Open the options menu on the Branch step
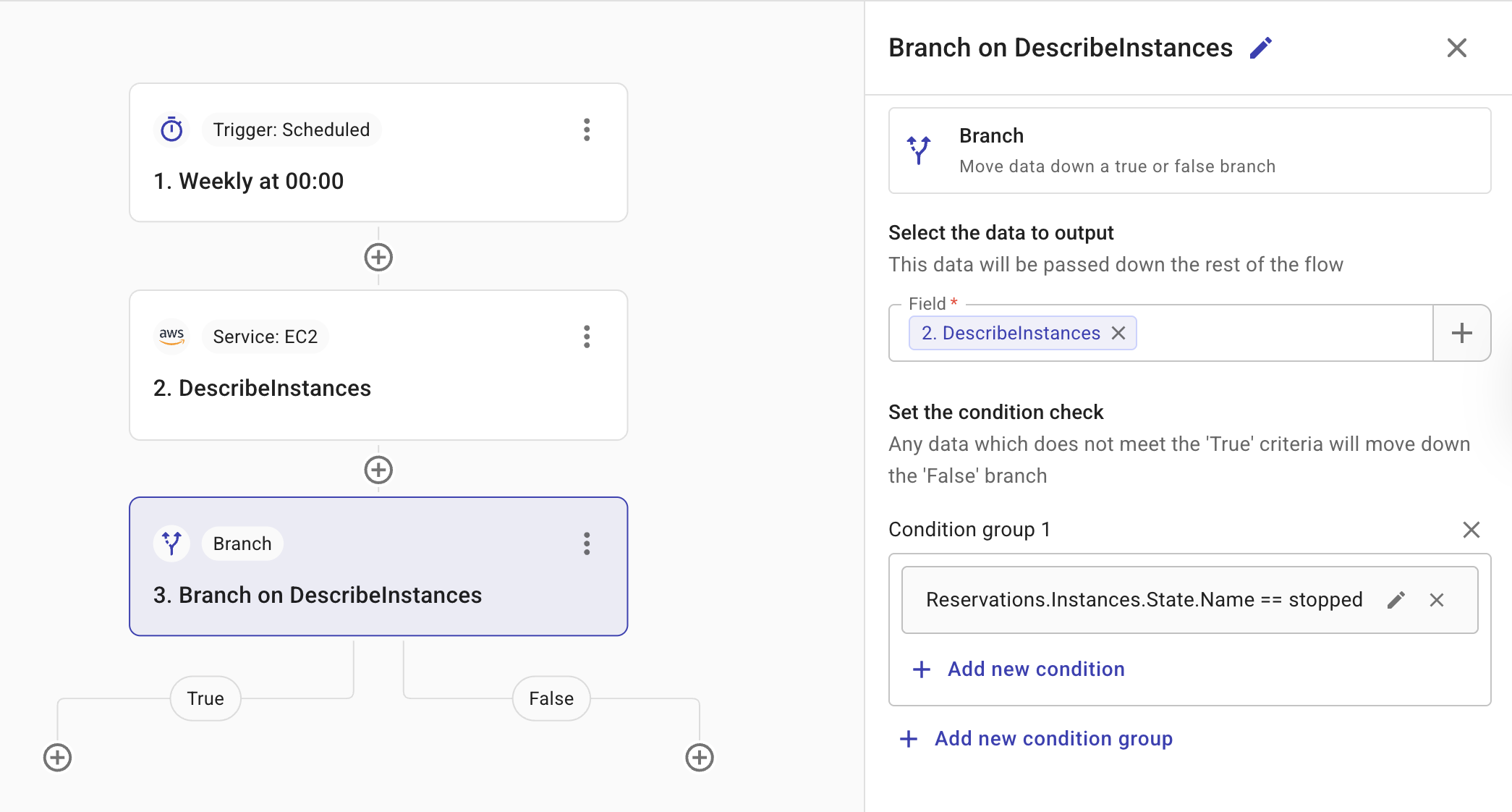Image resolution: width=1512 pixels, height=812 pixels. click(587, 544)
